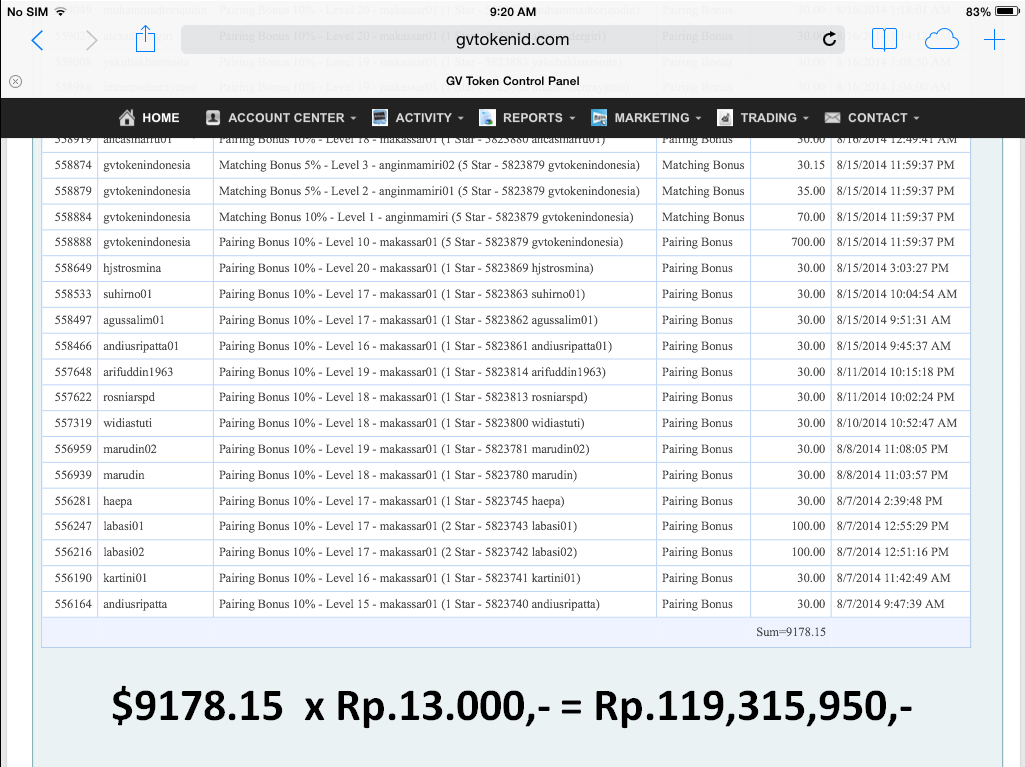Go to HOME in the navigation bar

pos(161,118)
